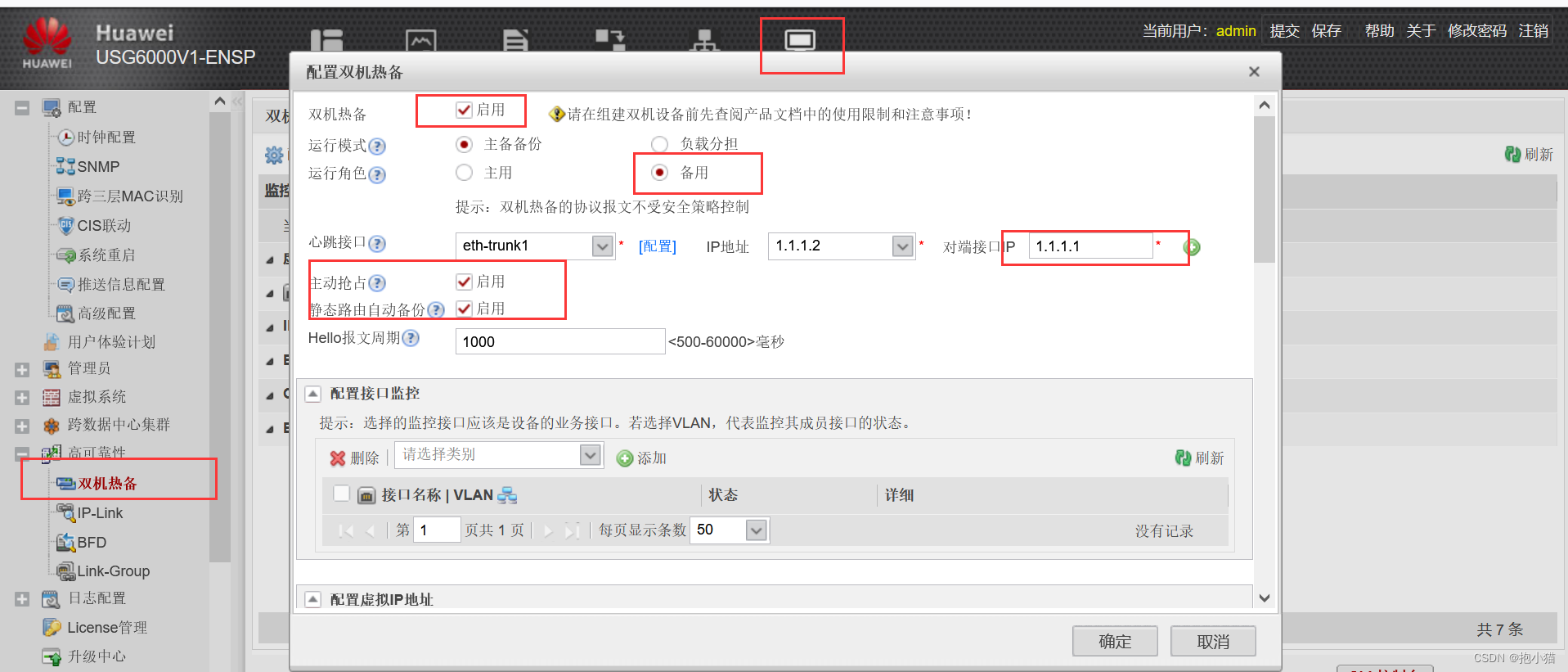Click 帮助 in top bar

pos(1379,31)
